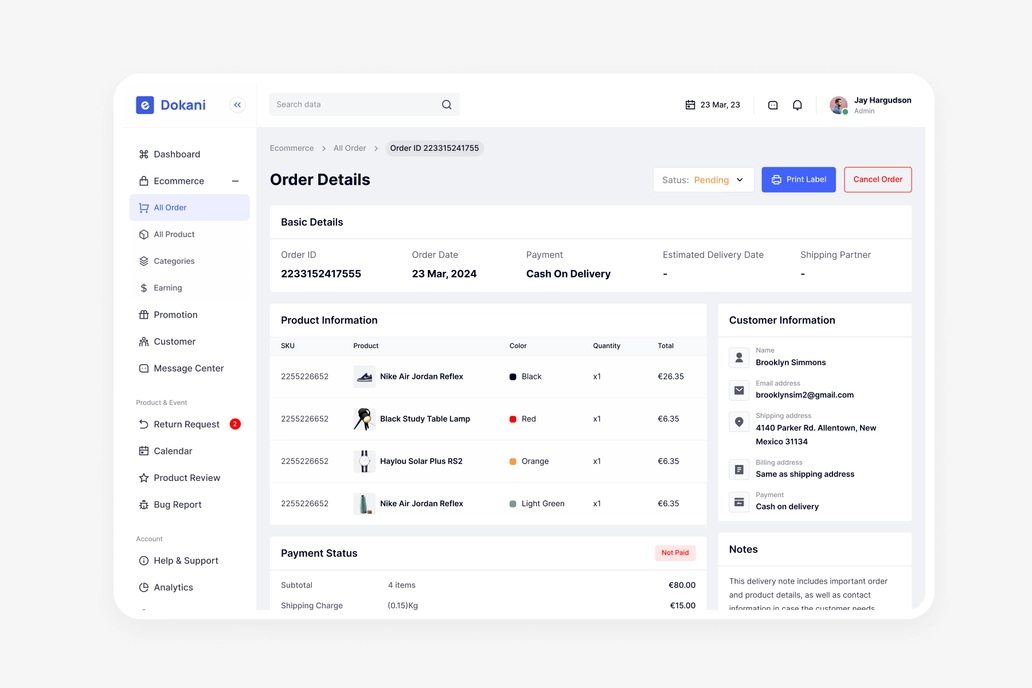Click the Dokani logo icon
This screenshot has height=688, width=1032.
pos(145,105)
